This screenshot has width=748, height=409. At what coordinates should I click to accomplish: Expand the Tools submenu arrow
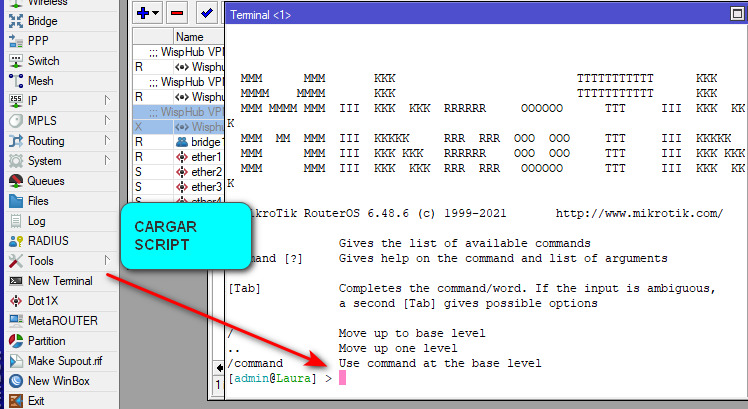pyautogui.click(x=107, y=261)
